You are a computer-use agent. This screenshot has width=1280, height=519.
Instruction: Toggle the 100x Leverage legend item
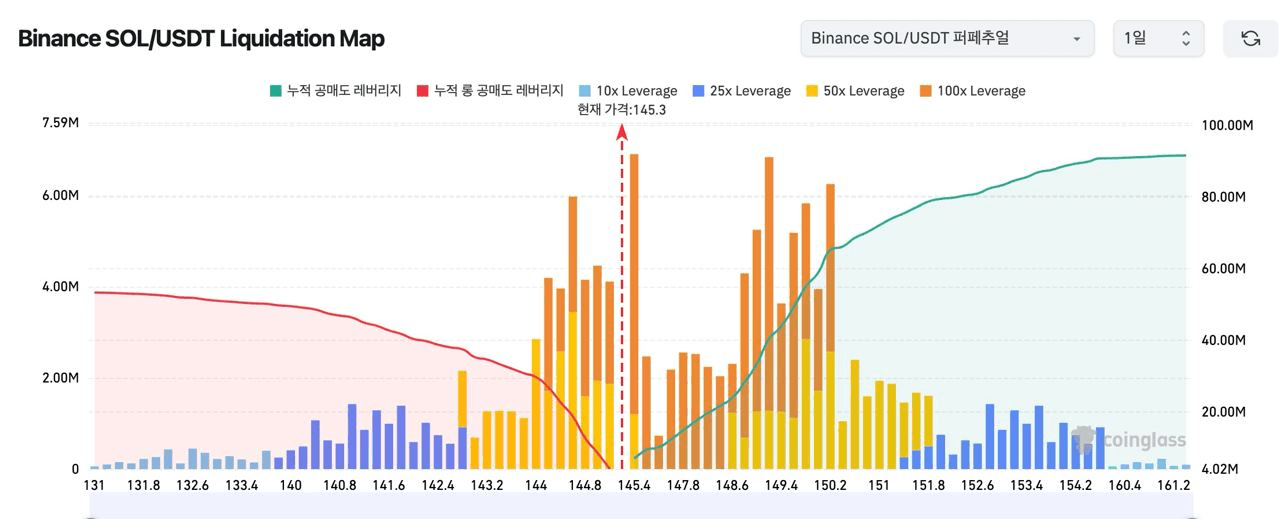[972, 91]
